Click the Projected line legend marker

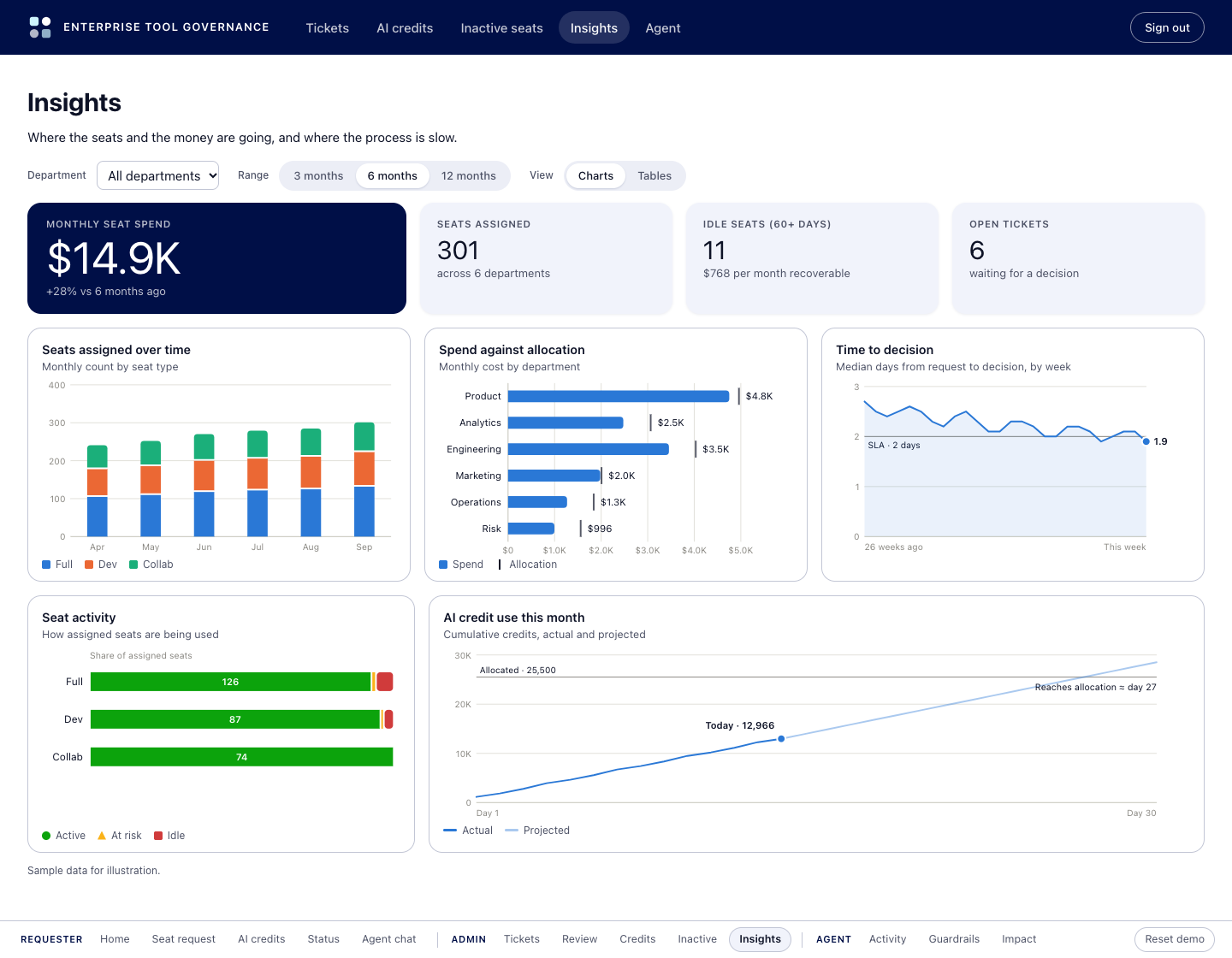(x=512, y=831)
